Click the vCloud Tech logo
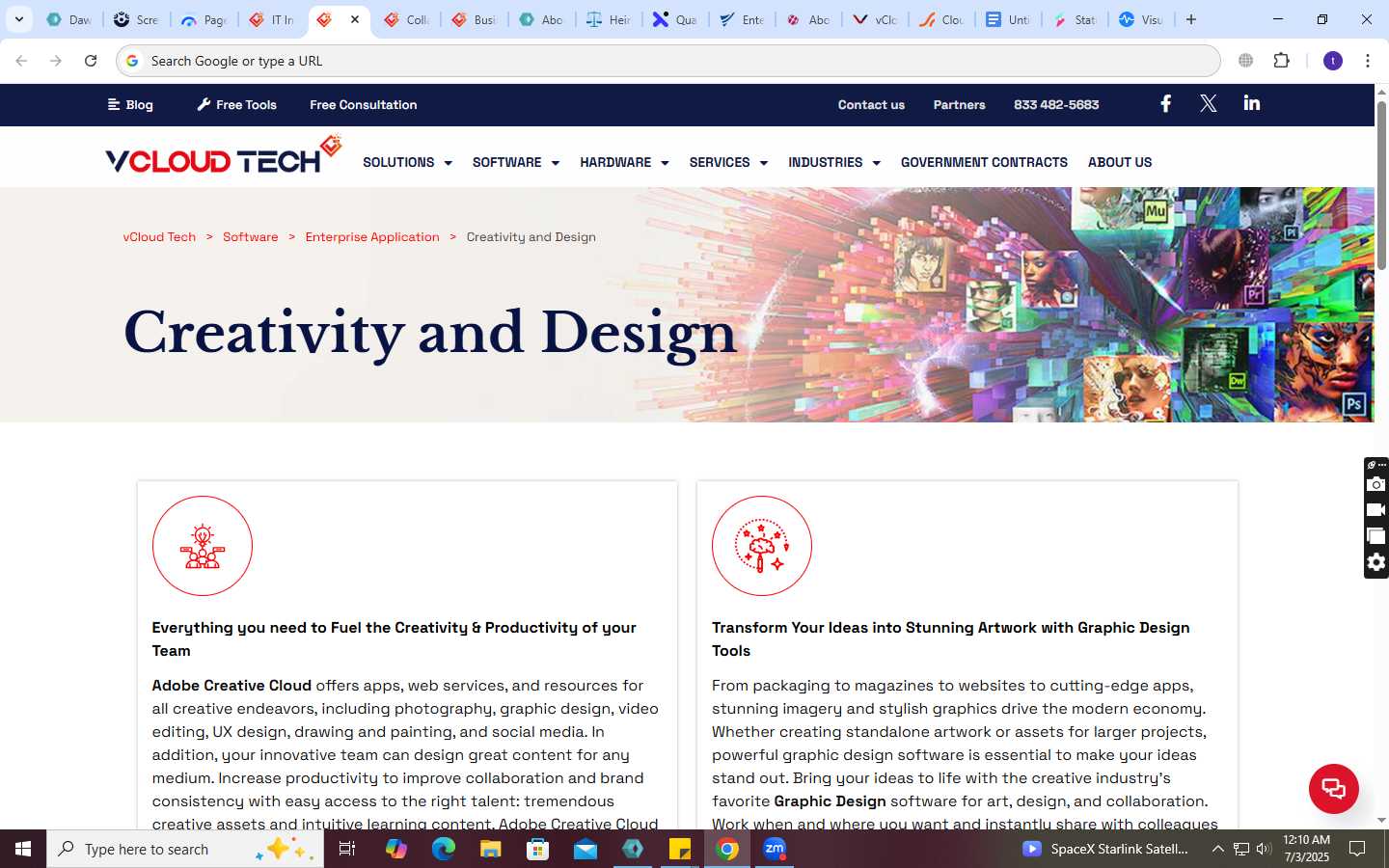This screenshot has height=868, width=1389. coord(224,155)
